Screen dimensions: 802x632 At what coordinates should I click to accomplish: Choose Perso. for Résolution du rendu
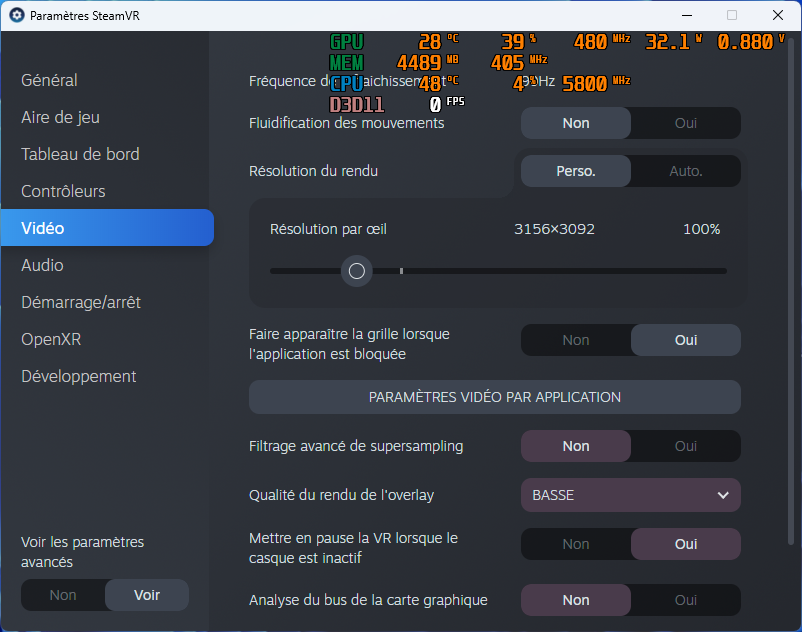tap(576, 171)
